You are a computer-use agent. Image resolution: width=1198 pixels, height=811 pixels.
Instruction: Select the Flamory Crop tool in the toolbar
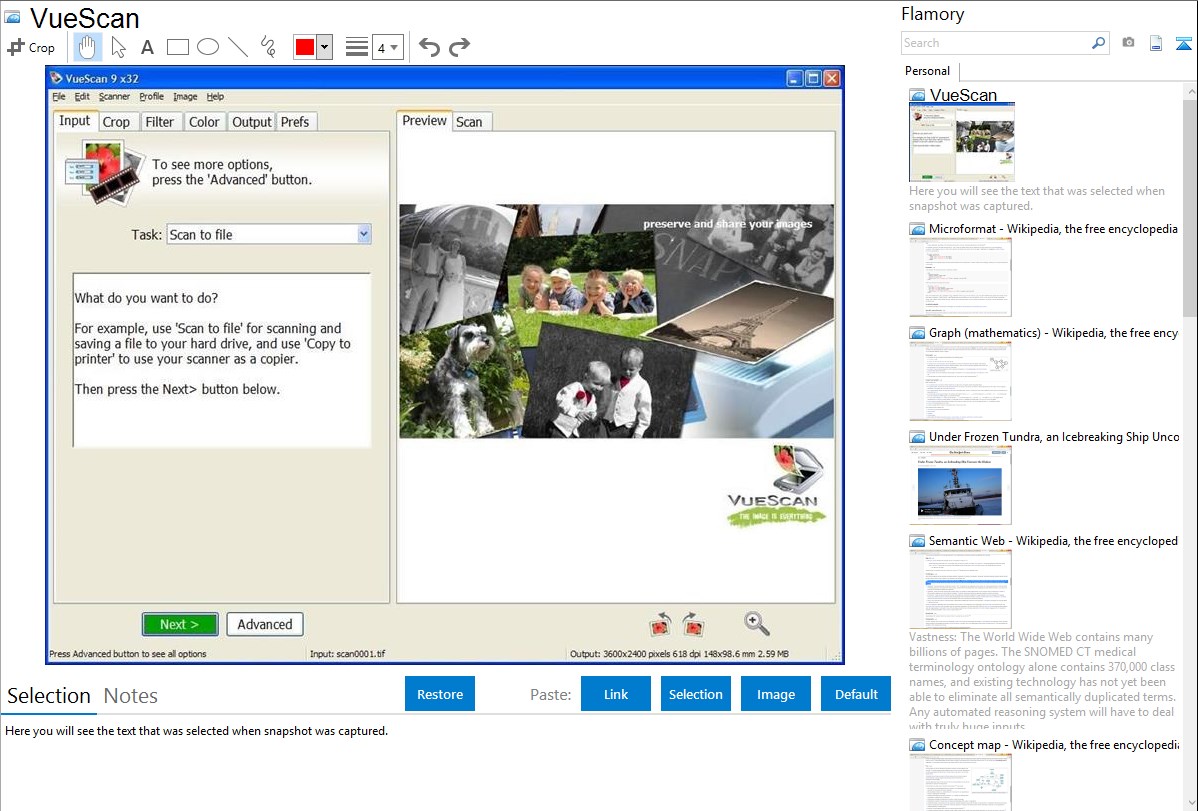pyautogui.click(x=31, y=47)
